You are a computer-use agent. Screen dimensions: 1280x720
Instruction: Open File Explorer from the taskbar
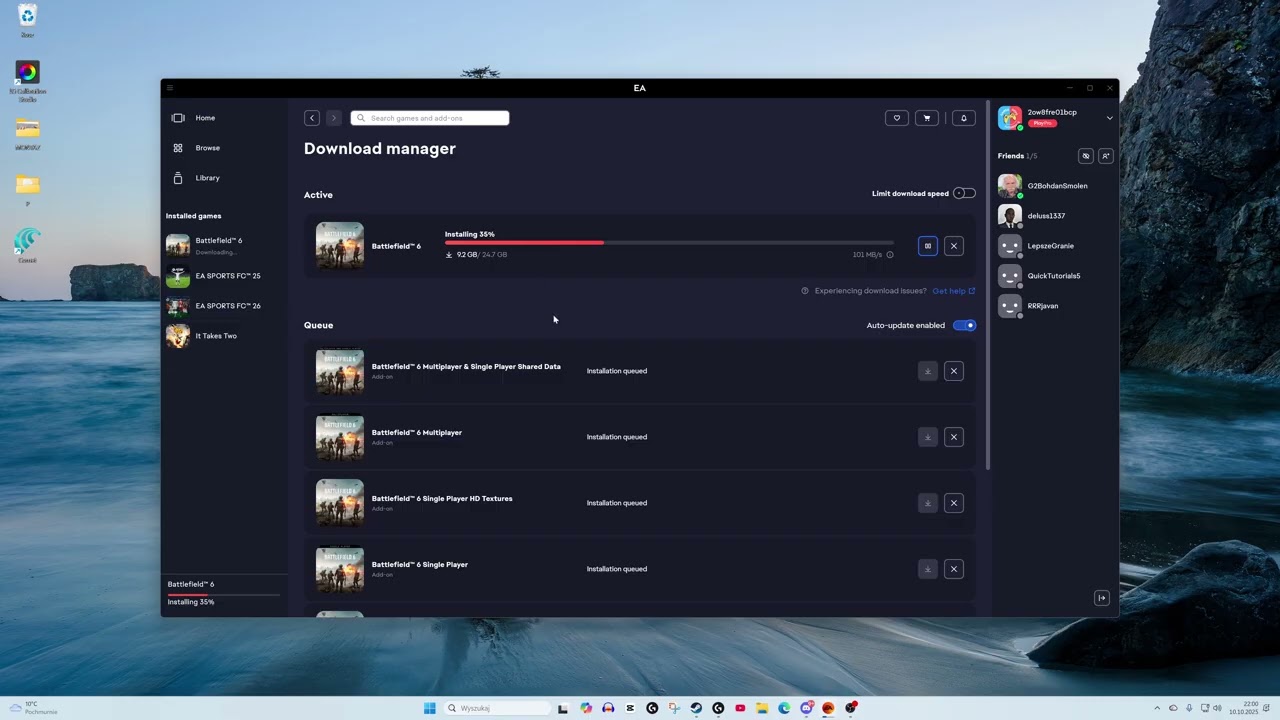coord(762,708)
